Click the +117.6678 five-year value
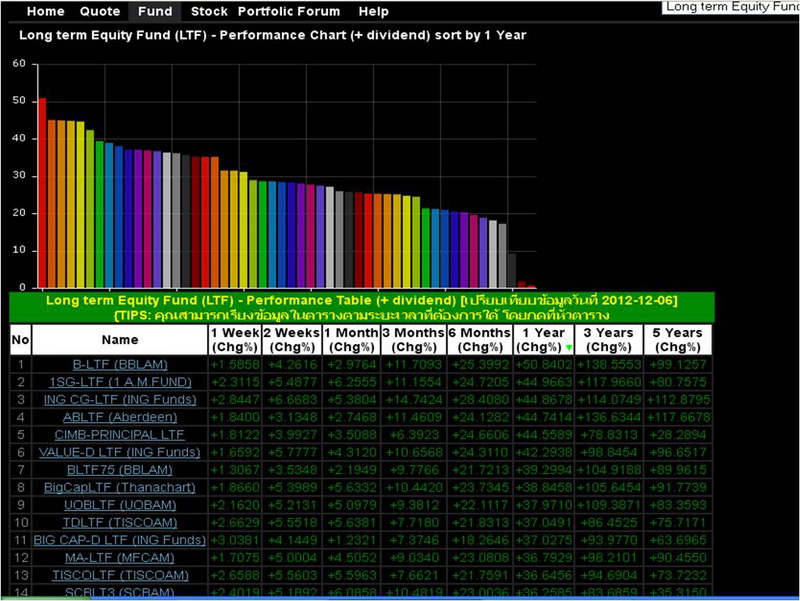Viewport: 800px width, 601px height. [678, 417]
